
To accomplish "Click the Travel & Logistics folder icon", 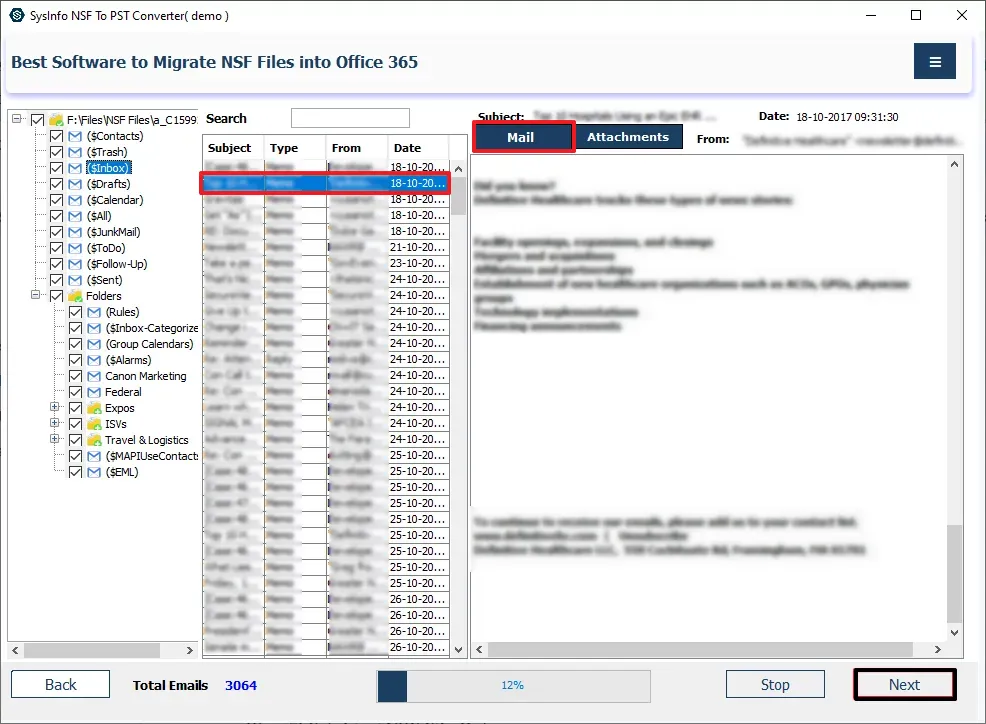I will pos(94,440).
